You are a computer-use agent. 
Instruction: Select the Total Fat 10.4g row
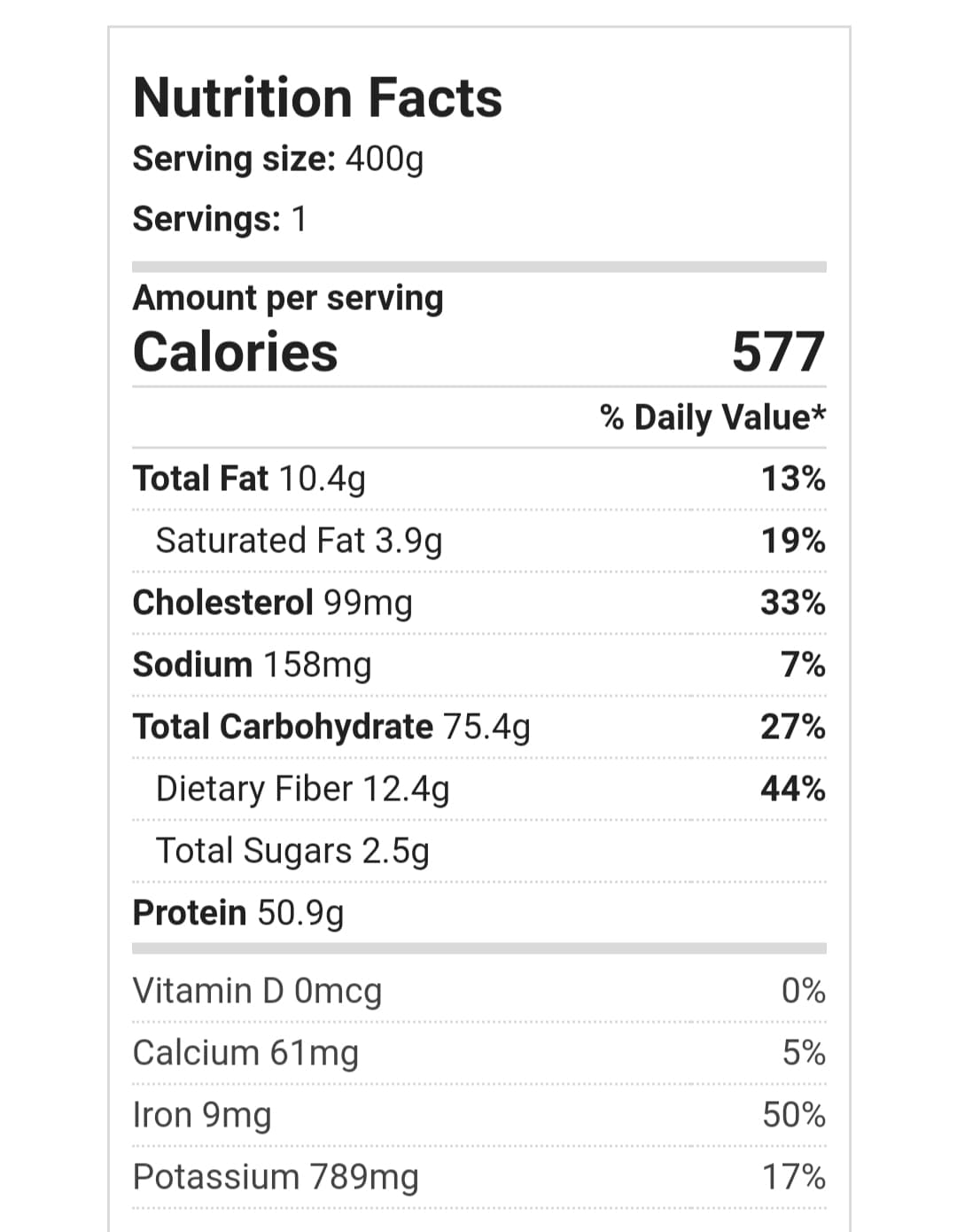[249, 479]
